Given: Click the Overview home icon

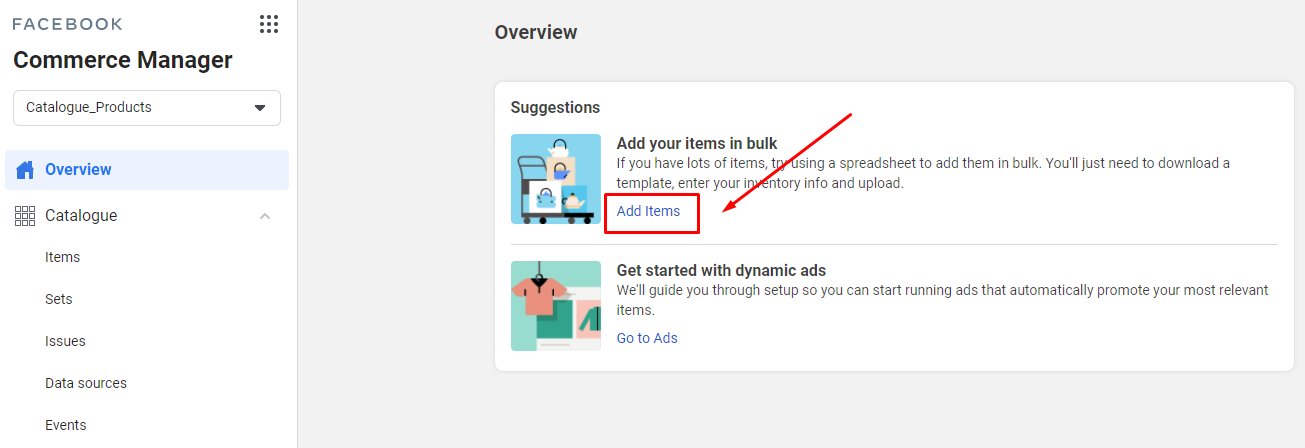Looking at the screenshot, I should [x=26, y=170].
